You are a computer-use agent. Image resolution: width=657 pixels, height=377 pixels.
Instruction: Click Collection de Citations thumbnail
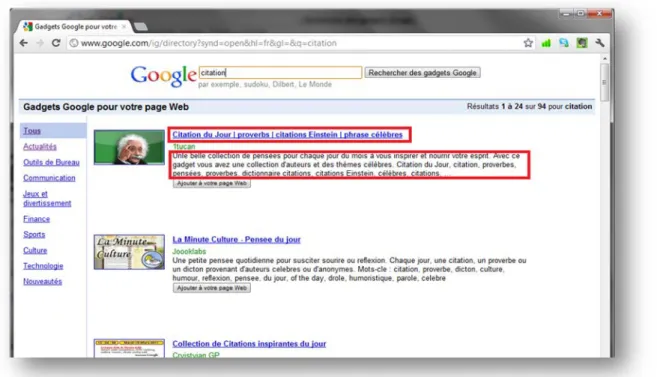point(129,349)
